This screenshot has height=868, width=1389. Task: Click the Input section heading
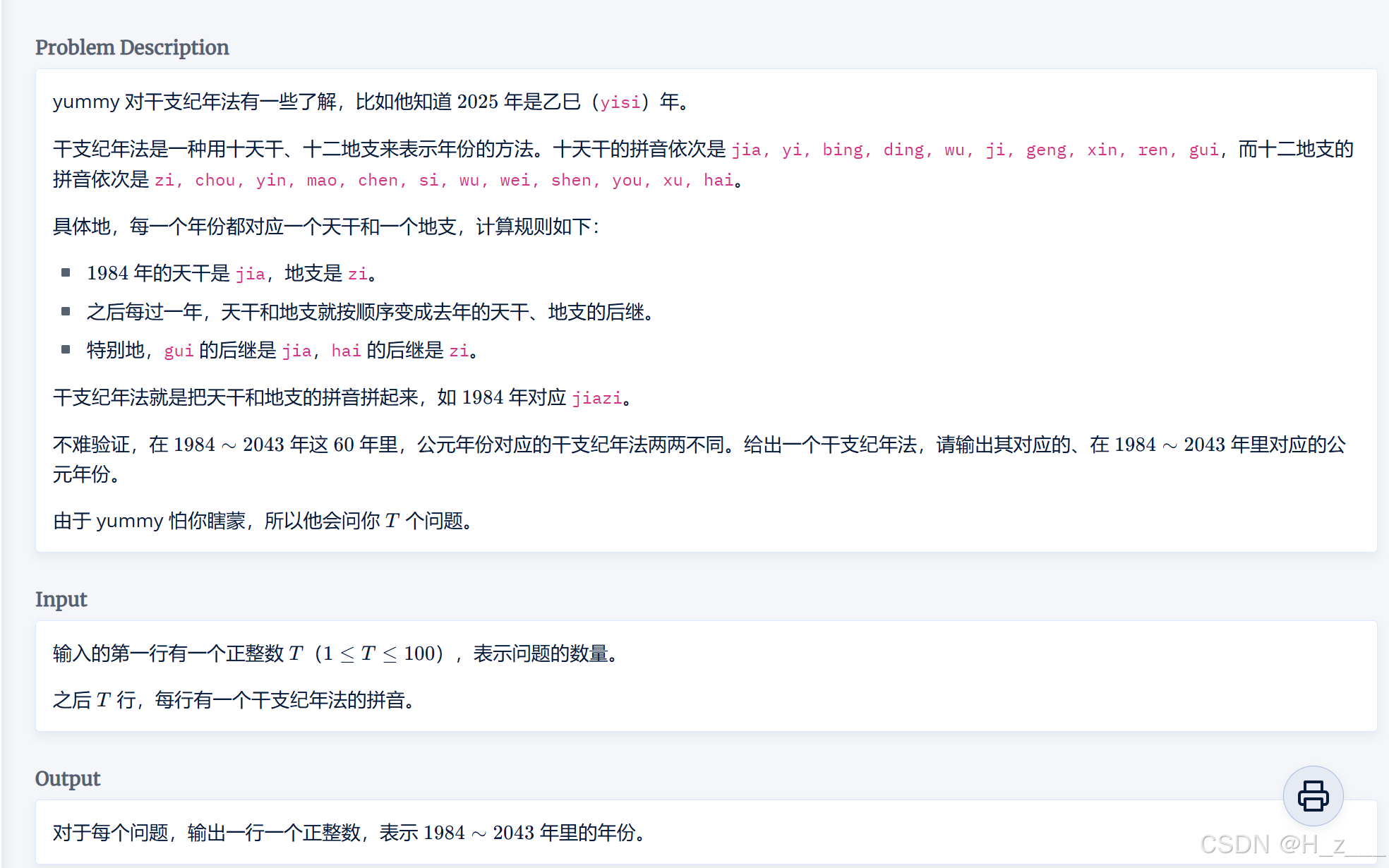coord(61,599)
